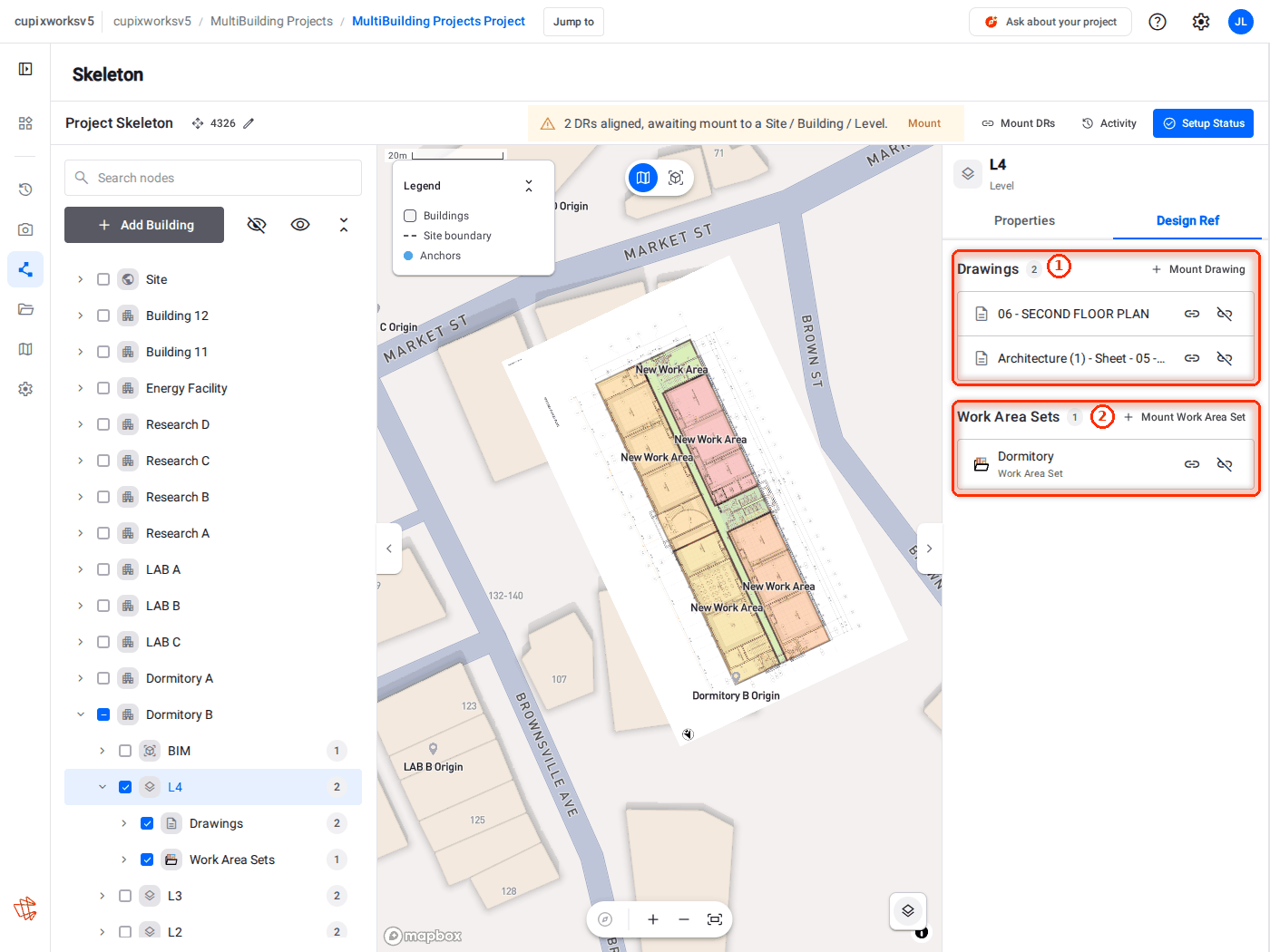1270x952 pixels.
Task: Open Mount DRs in toolbar
Action: click(1018, 123)
